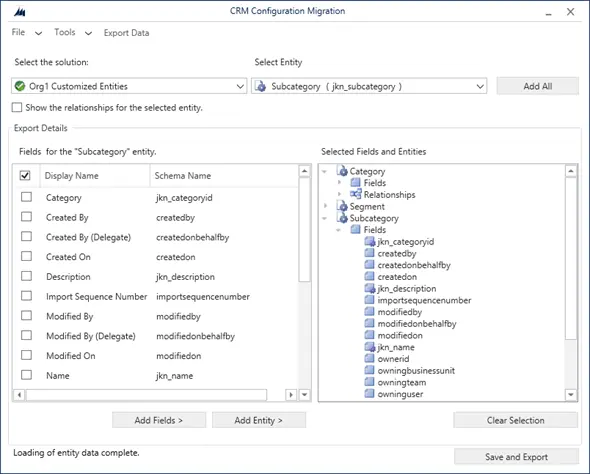Screen dimensions: 590x474
Task: Click the Fields folder icon under Category
Action: coord(356,183)
